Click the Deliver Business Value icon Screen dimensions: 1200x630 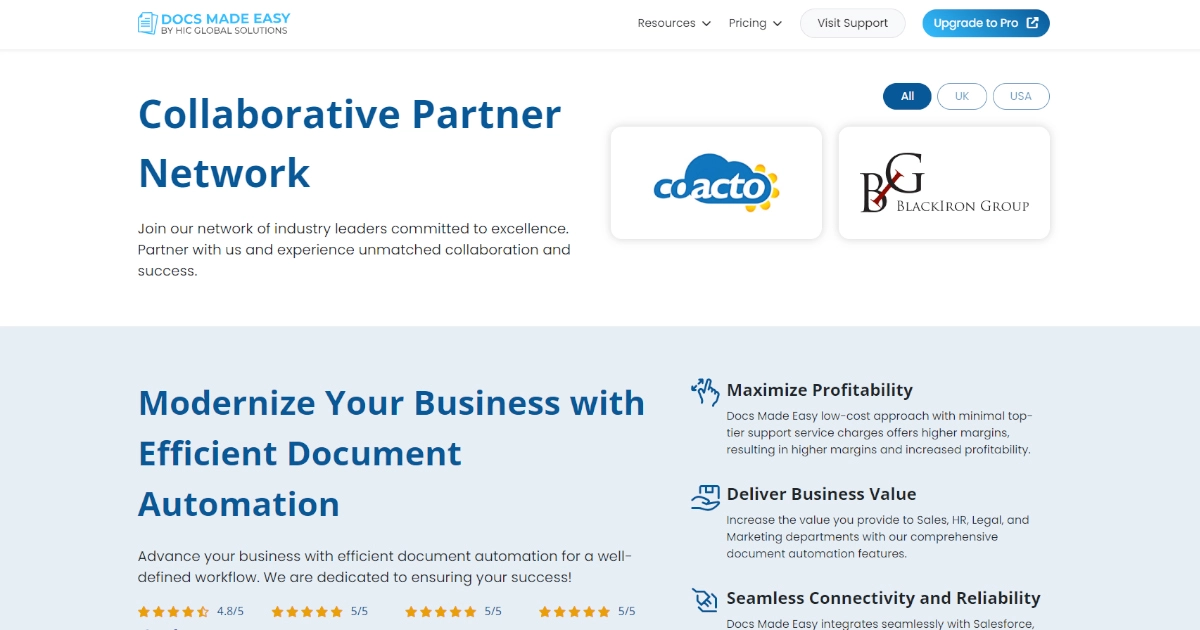(704, 497)
